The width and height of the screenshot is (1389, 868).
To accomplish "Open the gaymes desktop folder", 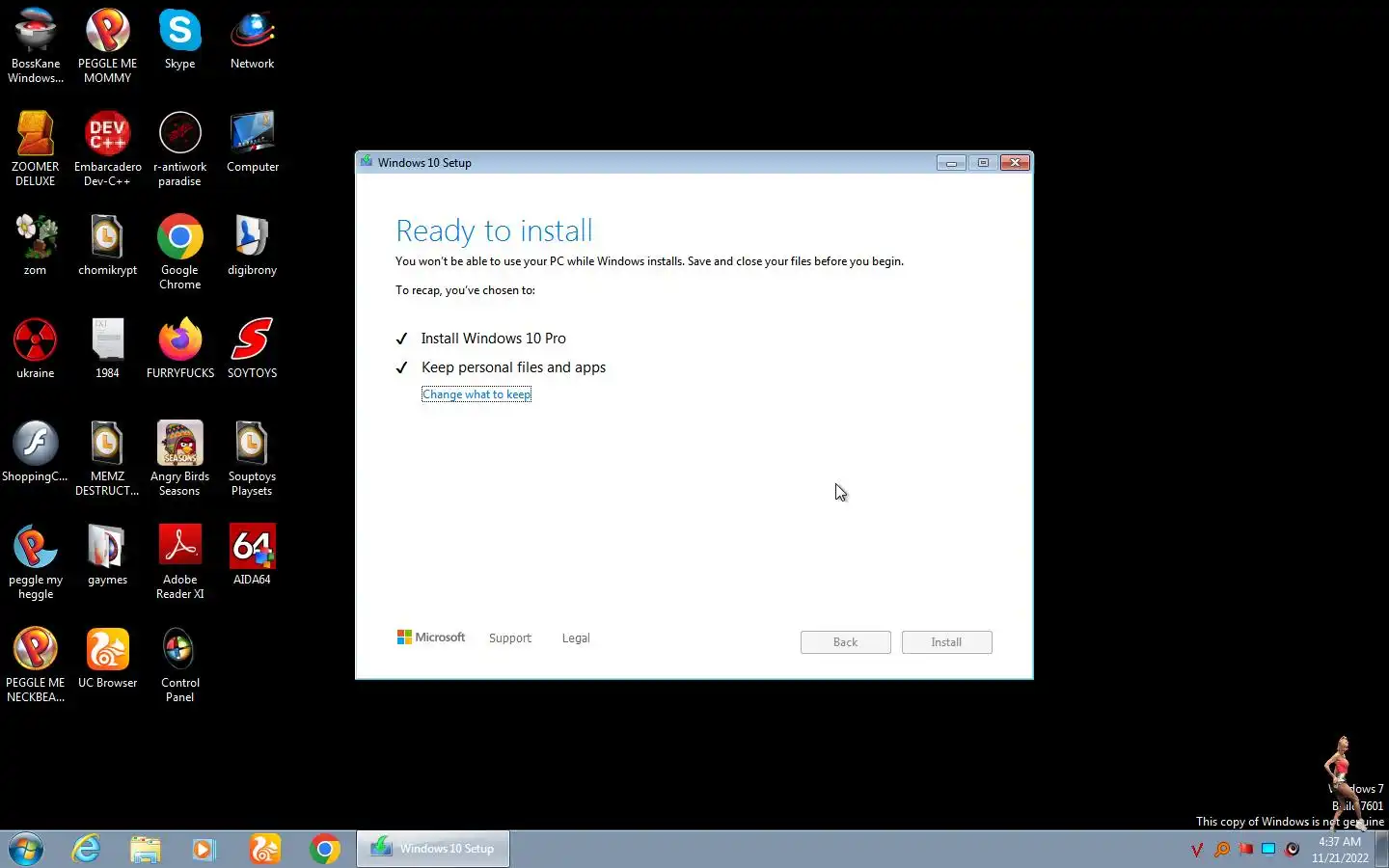I will 107,555.
